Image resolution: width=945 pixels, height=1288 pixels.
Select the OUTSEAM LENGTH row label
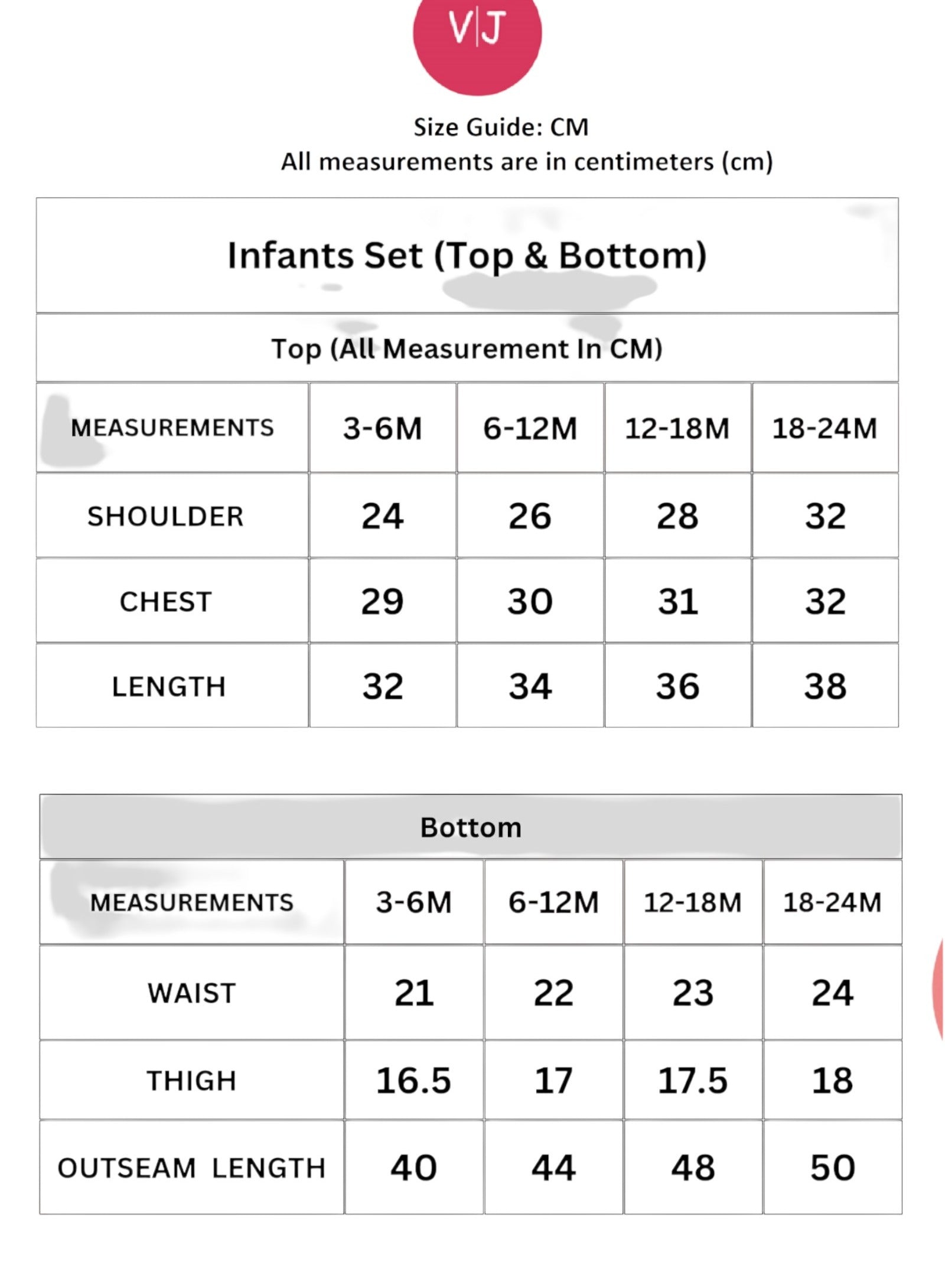(192, 1168)
